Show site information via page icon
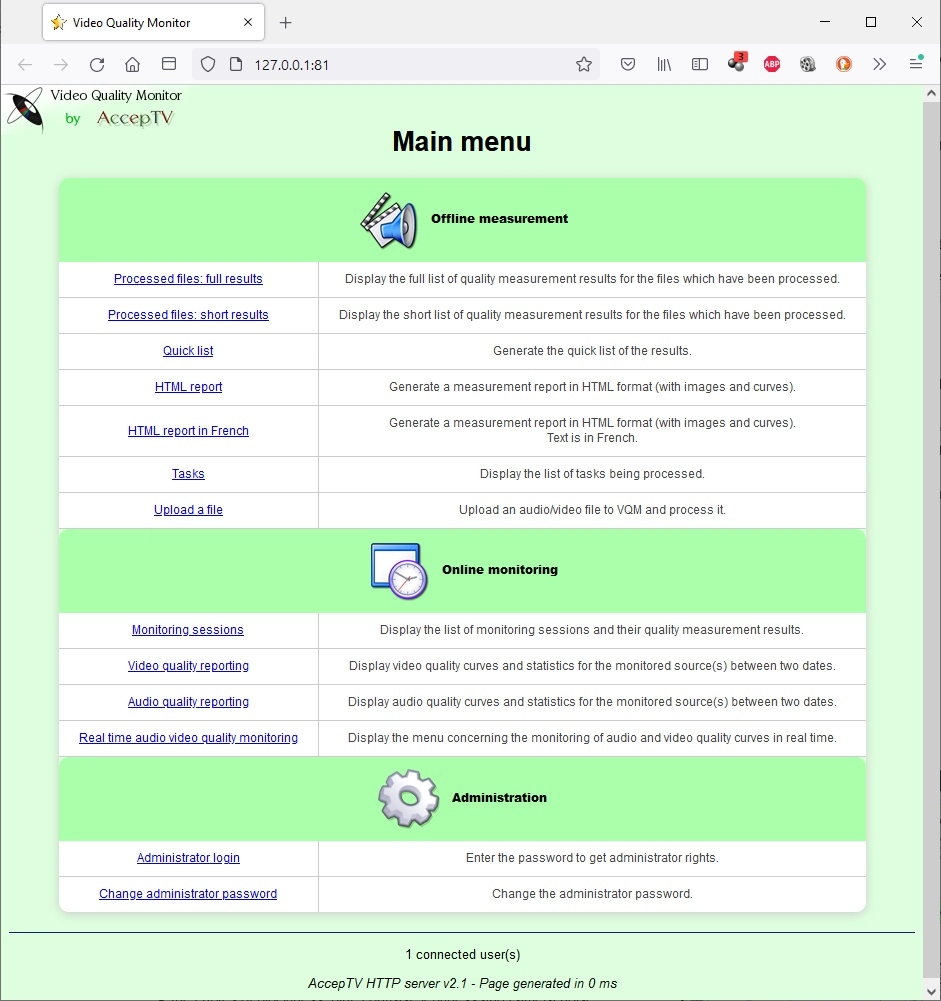 (x=236, y=64)
